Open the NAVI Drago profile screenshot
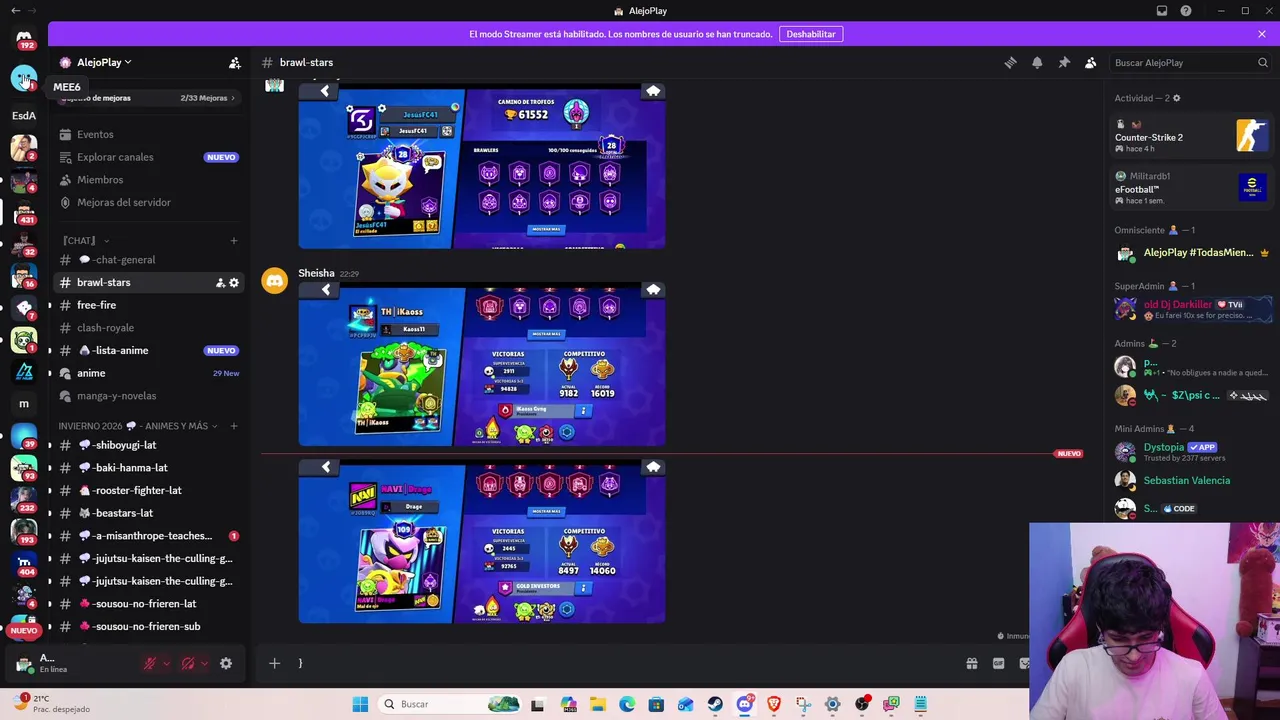The height and width of the screenshot is (720, 1280). tap(482, 541)
